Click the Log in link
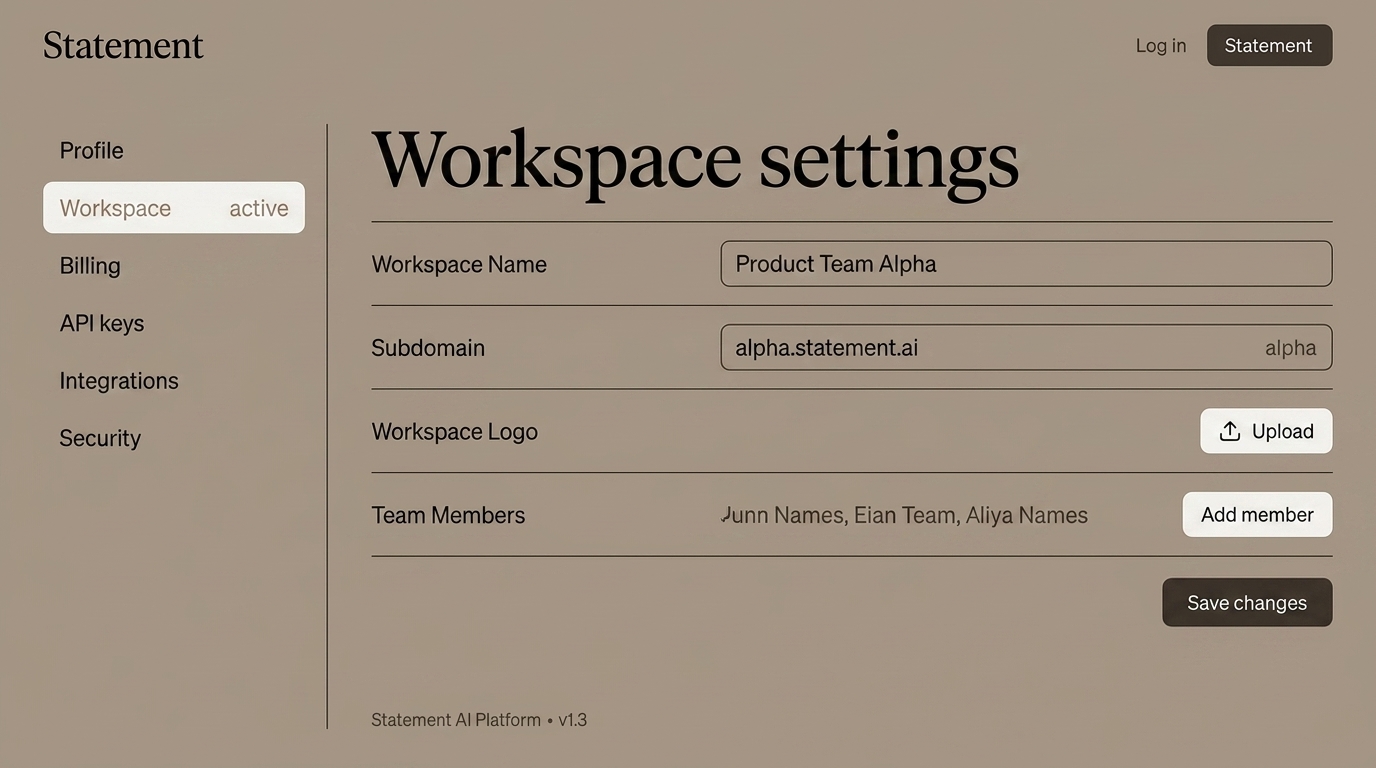This screenshot has width=1376, height=768. coord(1160,46)
